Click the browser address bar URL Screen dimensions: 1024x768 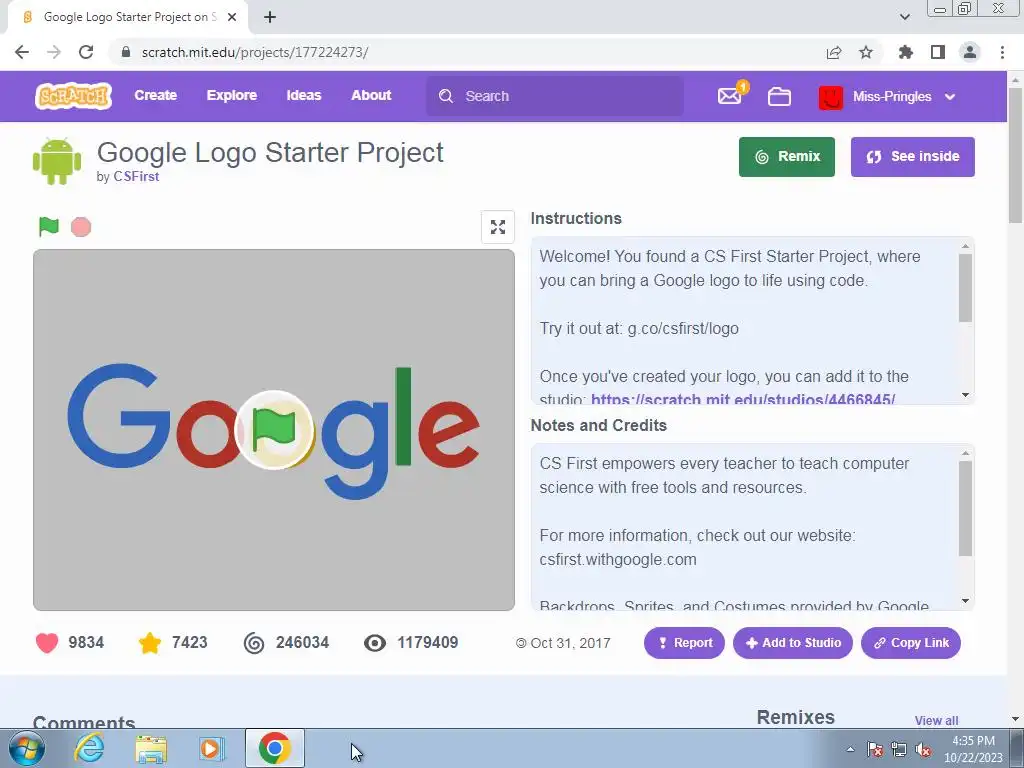(x=255, y=52)
